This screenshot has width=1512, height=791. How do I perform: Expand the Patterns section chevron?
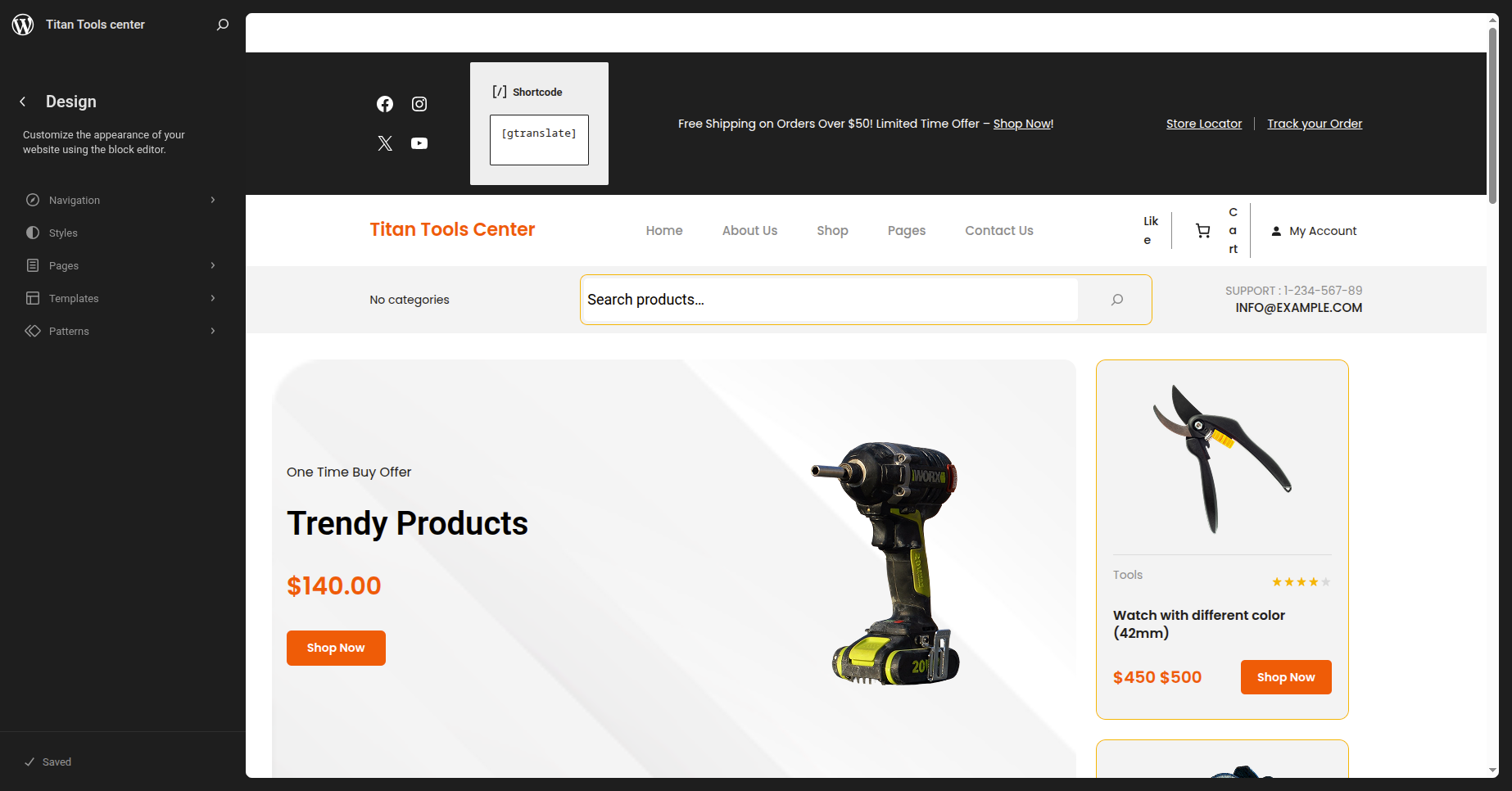213,331
